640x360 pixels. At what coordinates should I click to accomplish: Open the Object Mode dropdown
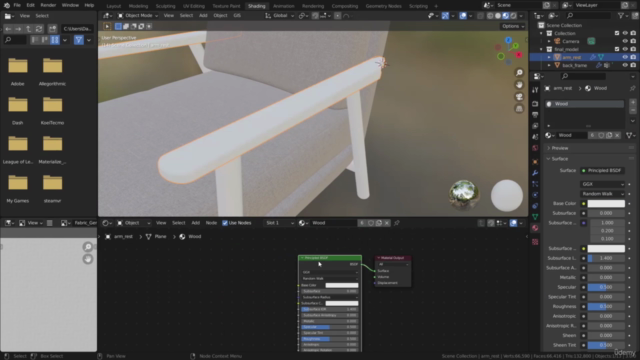click(x=138, y=16)
